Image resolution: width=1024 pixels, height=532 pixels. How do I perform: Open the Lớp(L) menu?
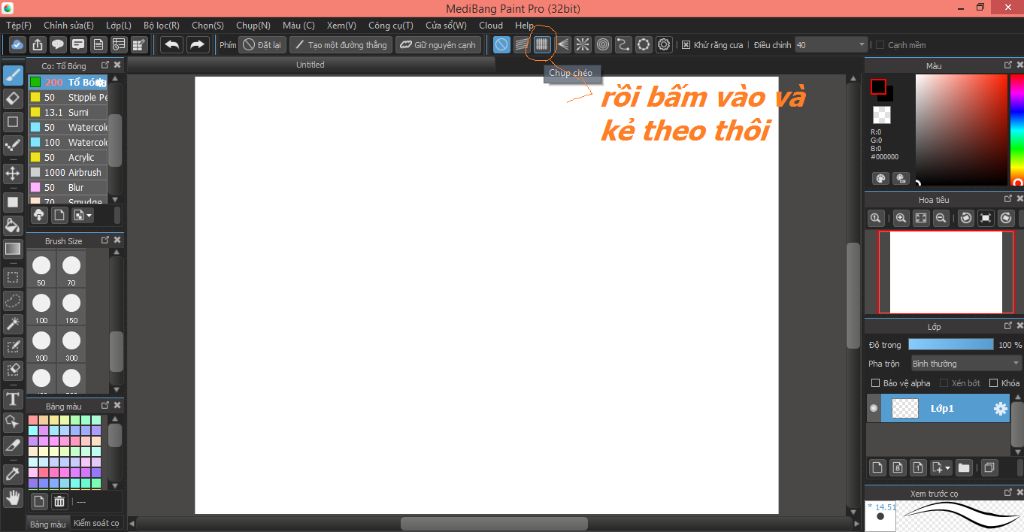pyautogui.click(x=118, y=25)
